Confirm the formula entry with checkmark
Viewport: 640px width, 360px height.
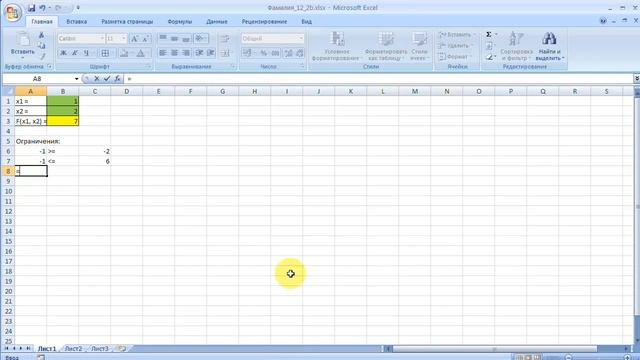click(107, 78)
